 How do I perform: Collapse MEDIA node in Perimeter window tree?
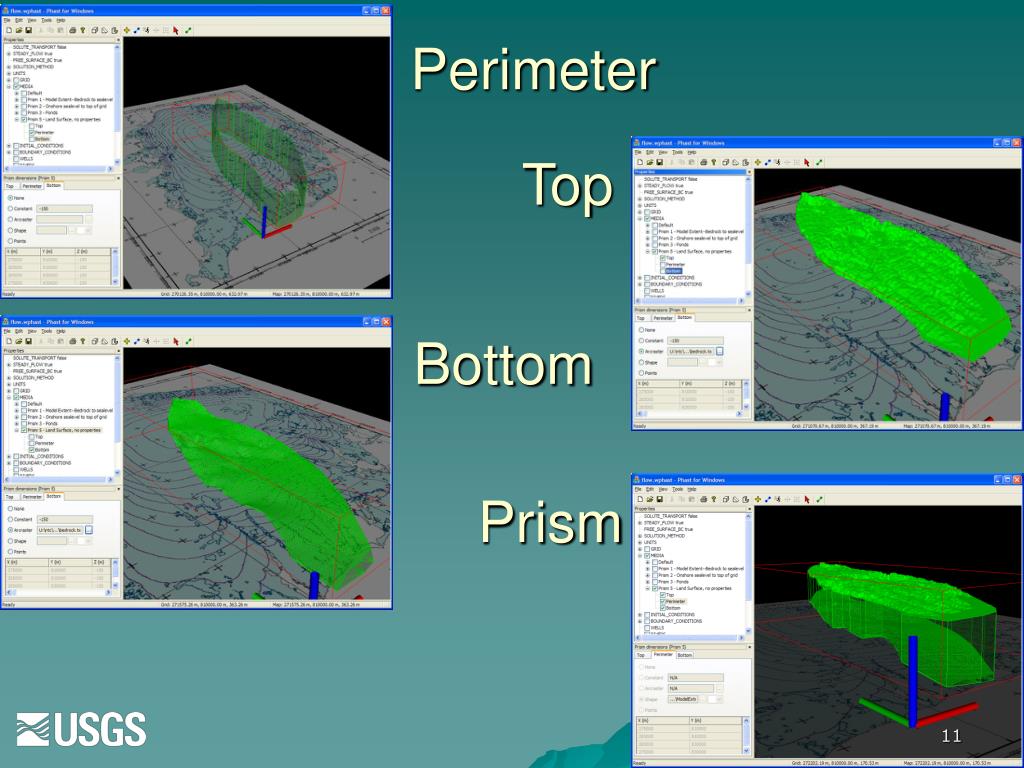8,86
